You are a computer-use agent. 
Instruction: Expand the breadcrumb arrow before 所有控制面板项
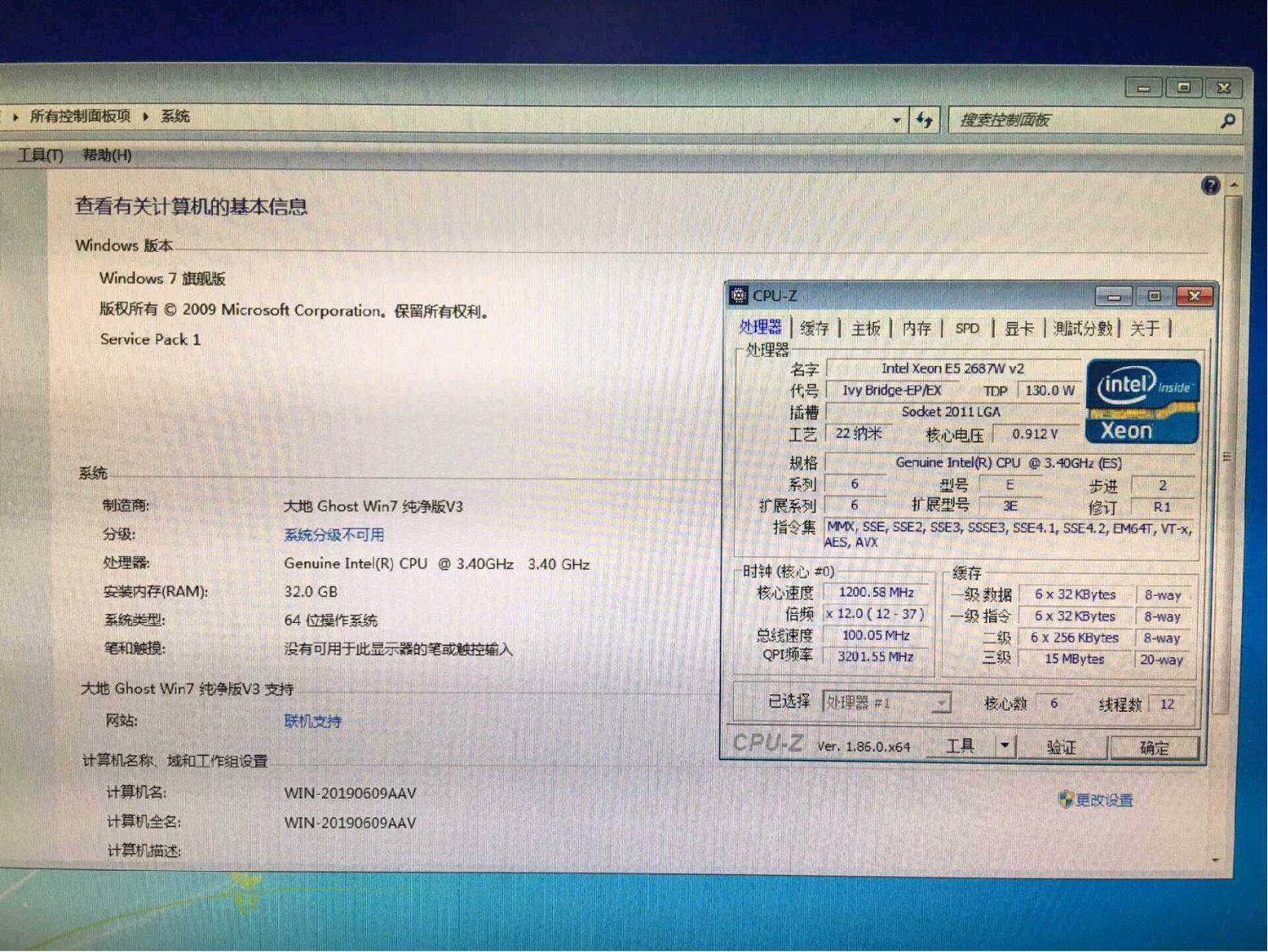[x=15, y=116]
